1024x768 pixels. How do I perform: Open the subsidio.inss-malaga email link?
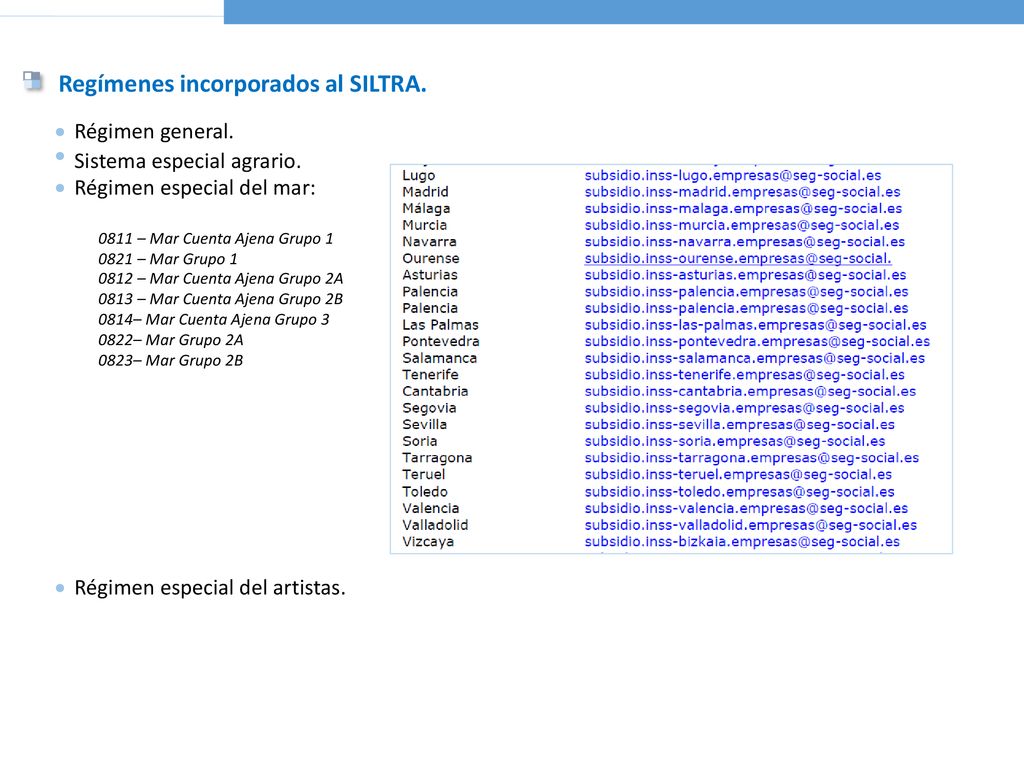click(x=743, y=208)
